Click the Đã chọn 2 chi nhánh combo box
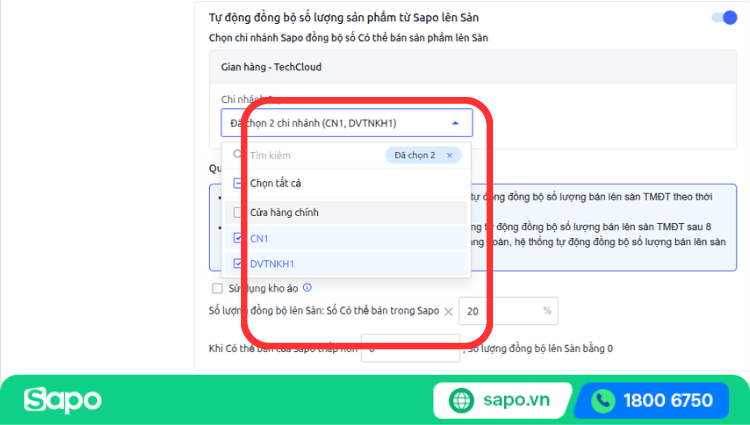The width and height of the screenshot is (750, 425). [347, 123]
